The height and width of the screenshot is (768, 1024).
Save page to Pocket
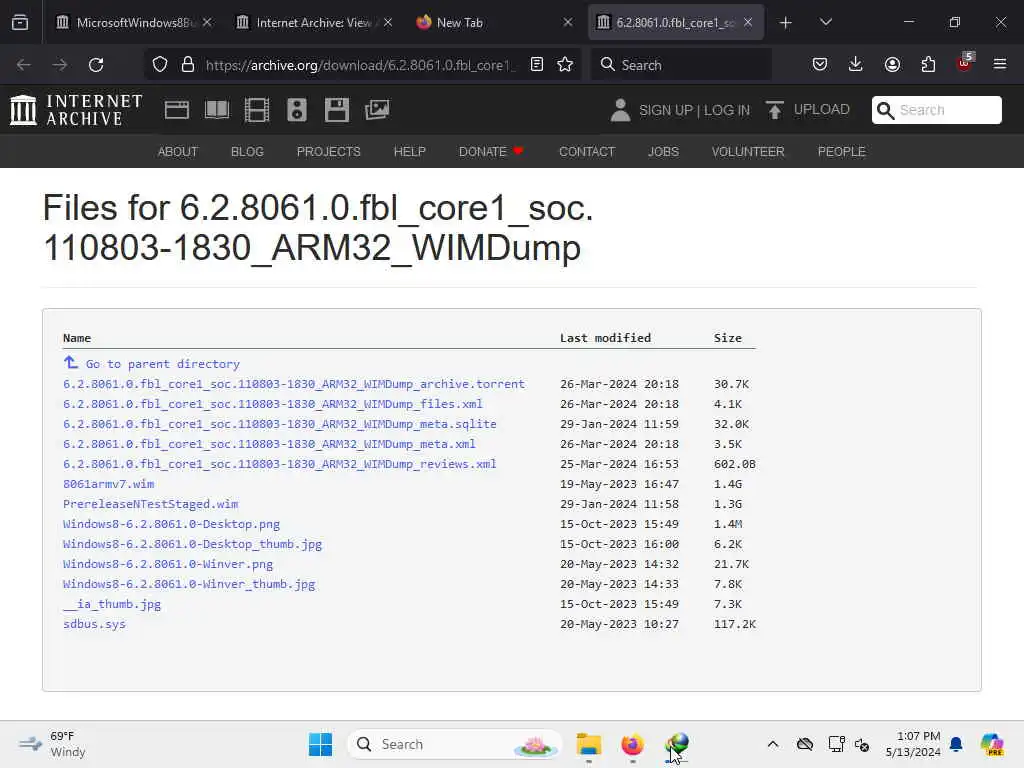pos(820,65)
